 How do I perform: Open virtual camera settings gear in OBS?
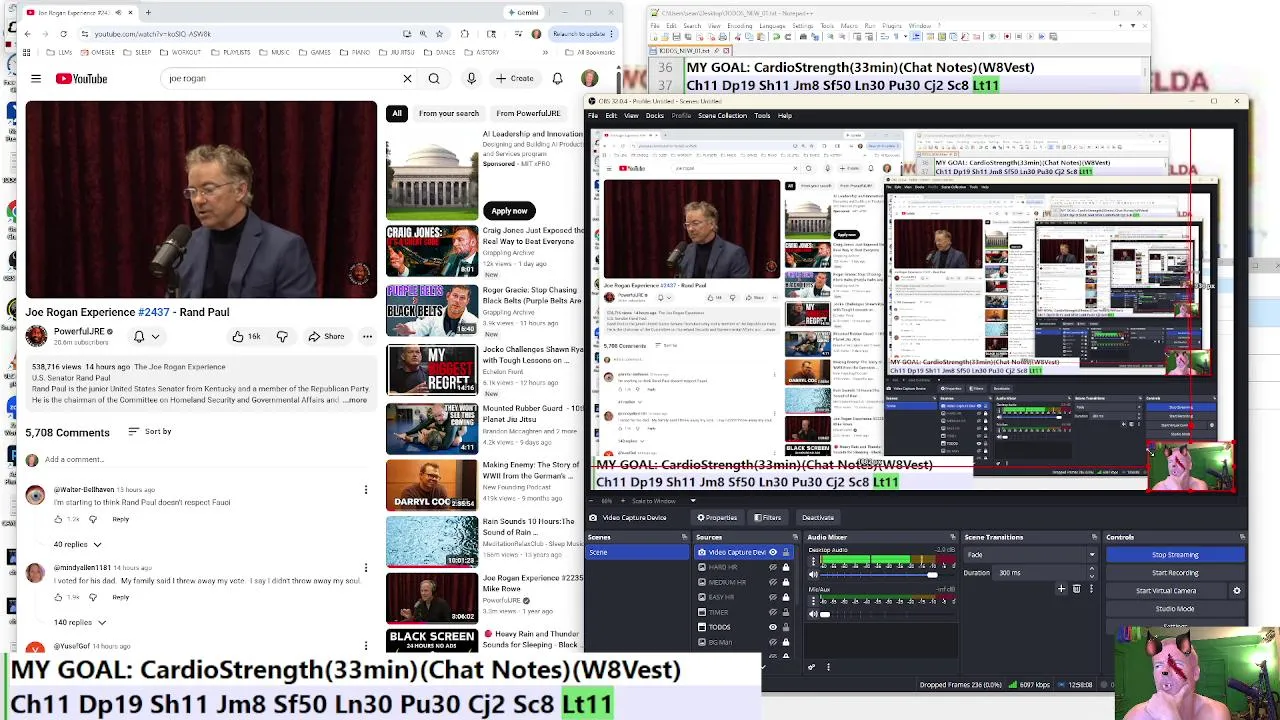coord(1237,590)
